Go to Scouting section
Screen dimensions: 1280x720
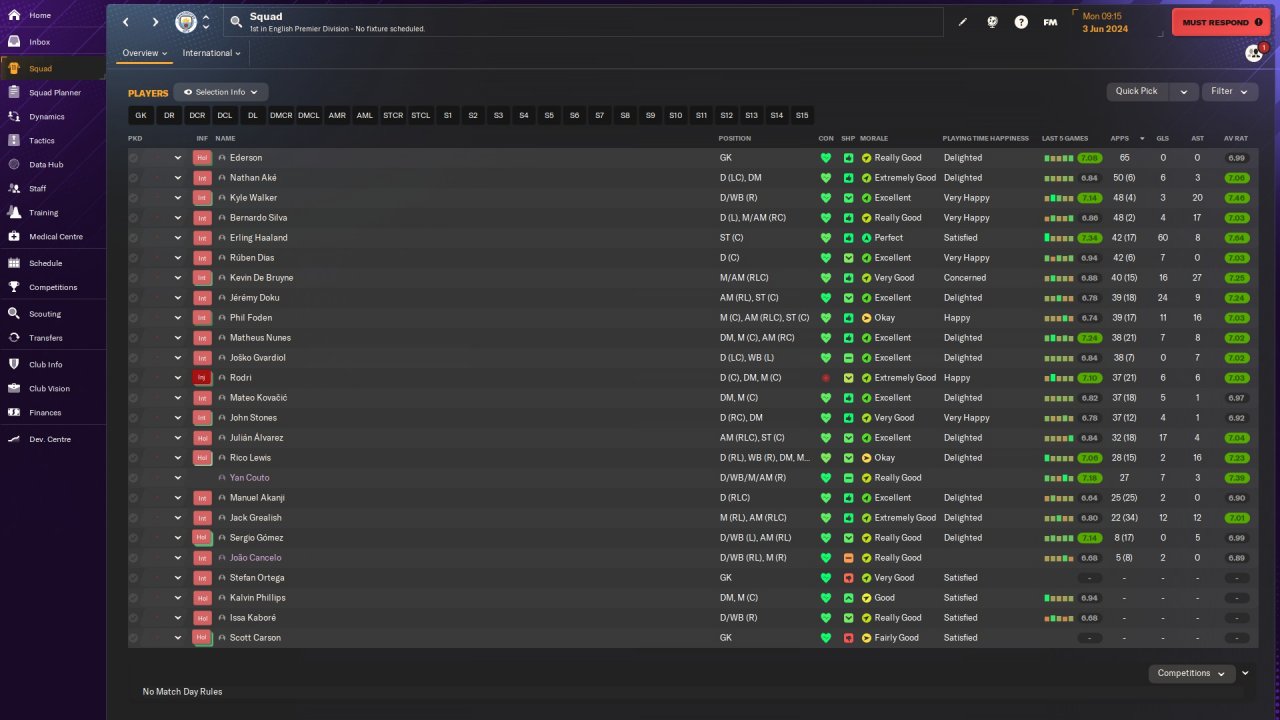point(45,314)
